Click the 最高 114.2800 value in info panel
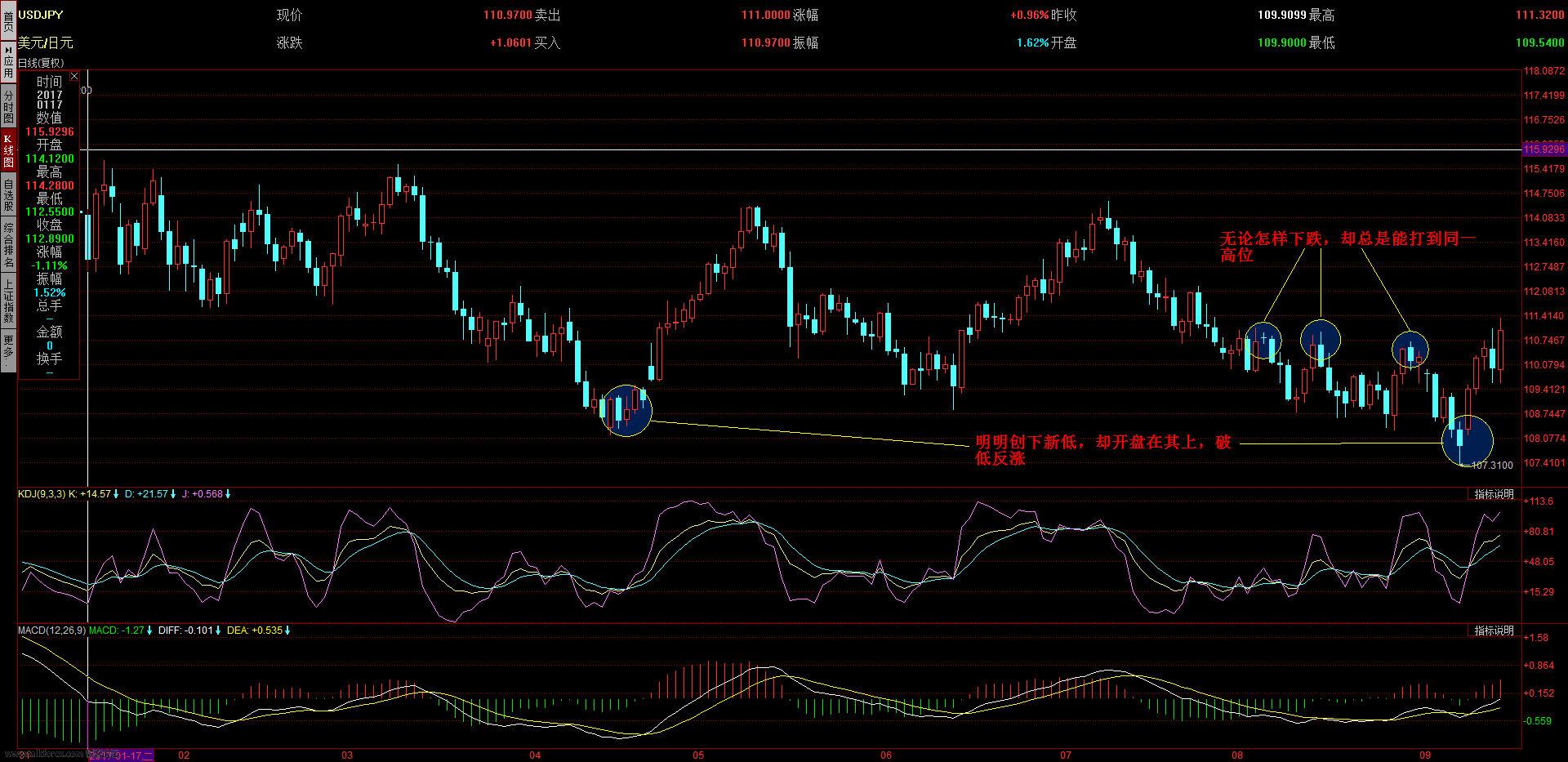 click(x=49, y=185)
